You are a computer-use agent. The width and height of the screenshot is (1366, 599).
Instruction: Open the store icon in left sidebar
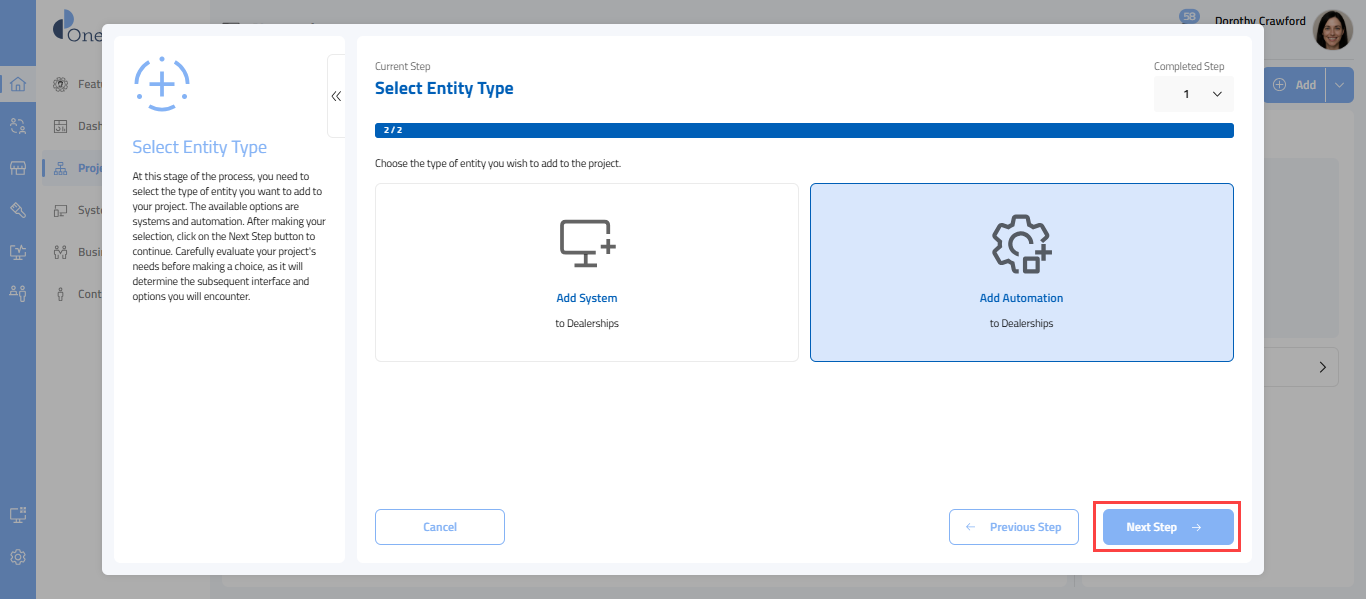pos(17,168)
